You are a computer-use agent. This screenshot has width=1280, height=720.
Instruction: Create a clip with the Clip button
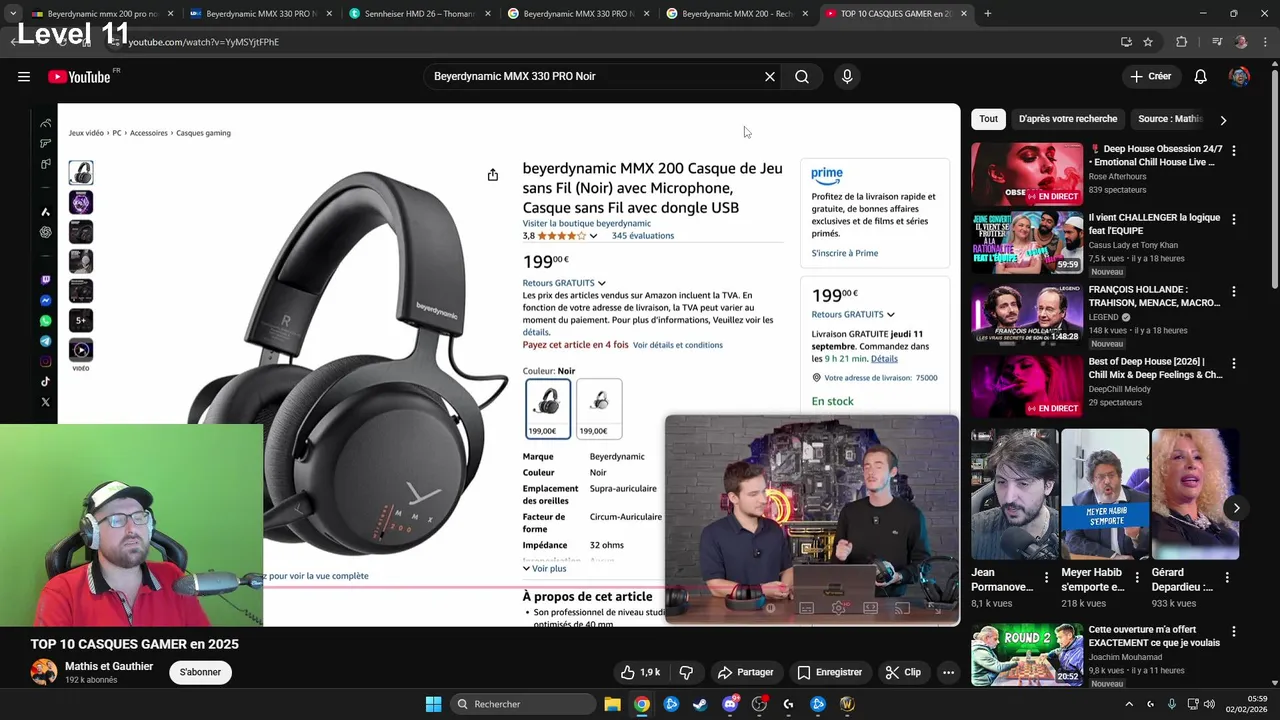click(x=903, y=672)
